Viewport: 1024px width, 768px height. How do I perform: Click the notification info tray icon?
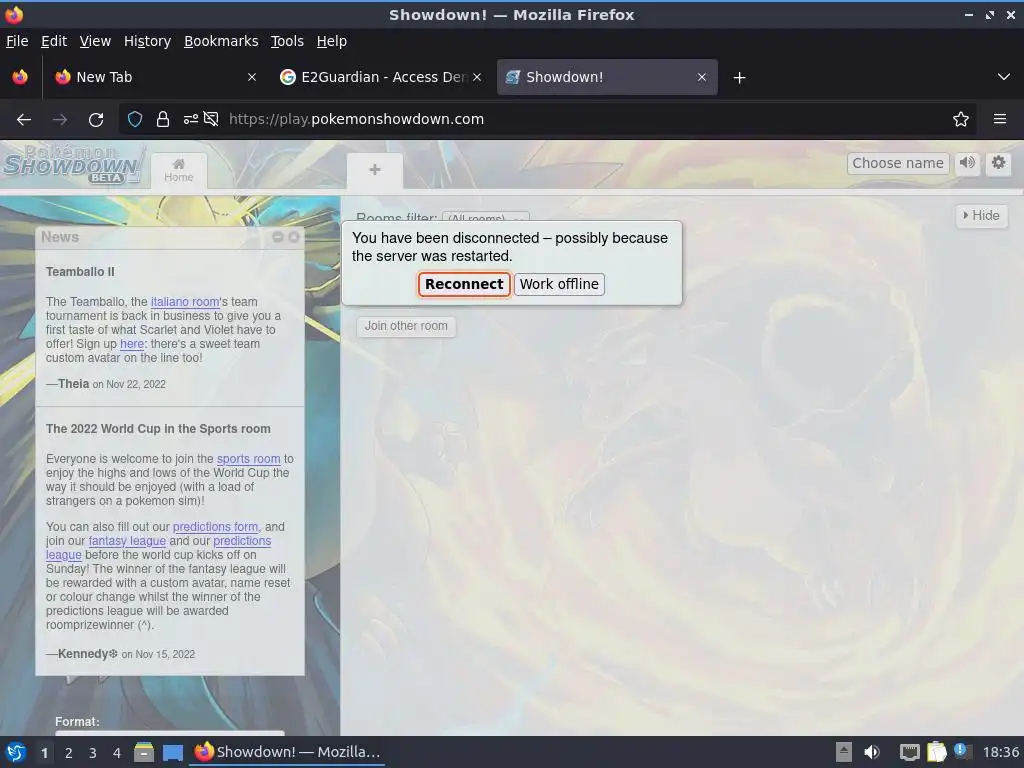[x=961, y=751]
